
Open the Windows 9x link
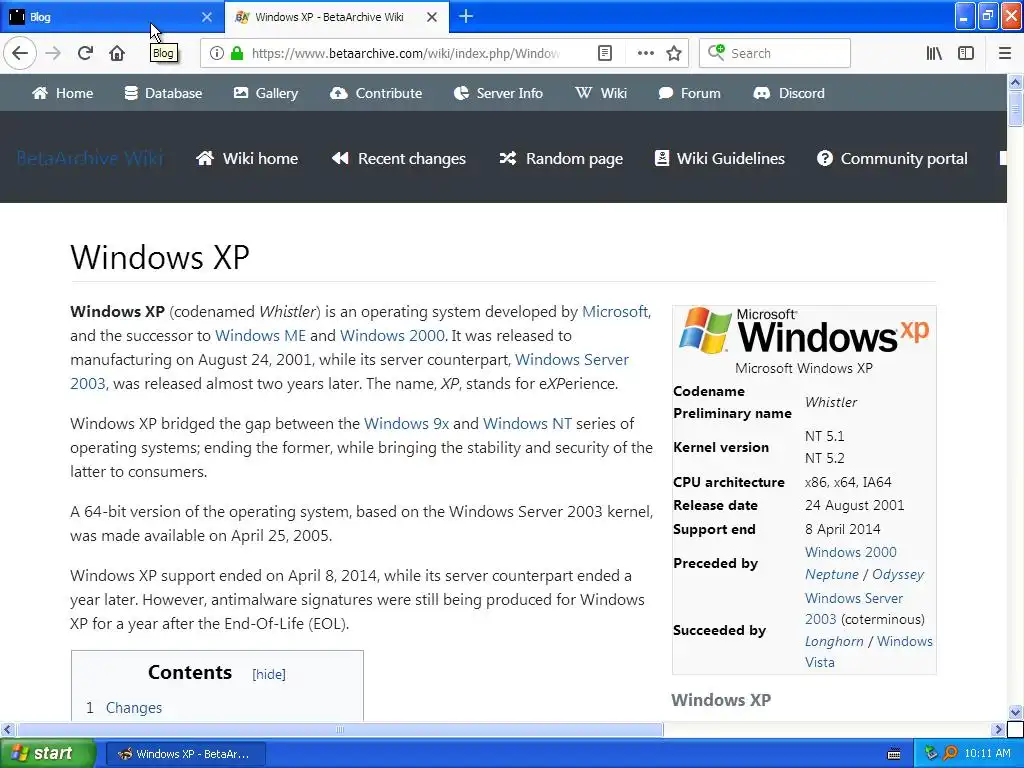[x=406, y=424]
